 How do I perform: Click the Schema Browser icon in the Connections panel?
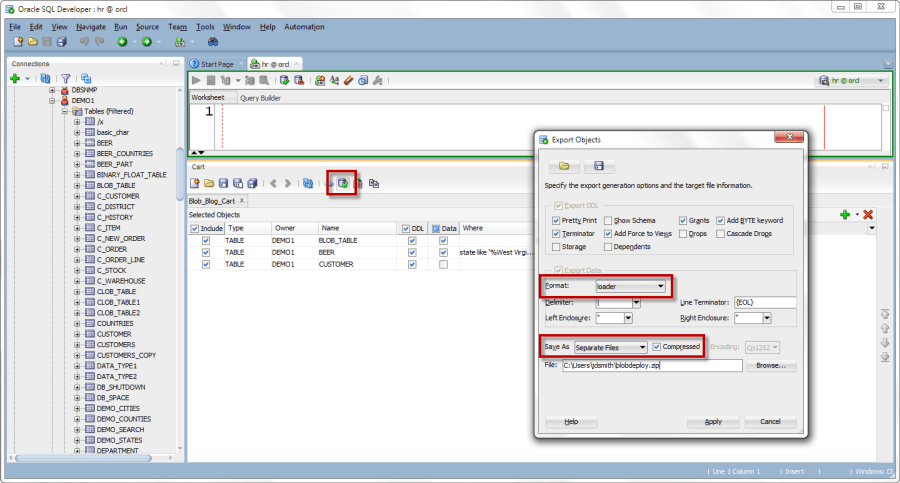[x=86, y=78]
